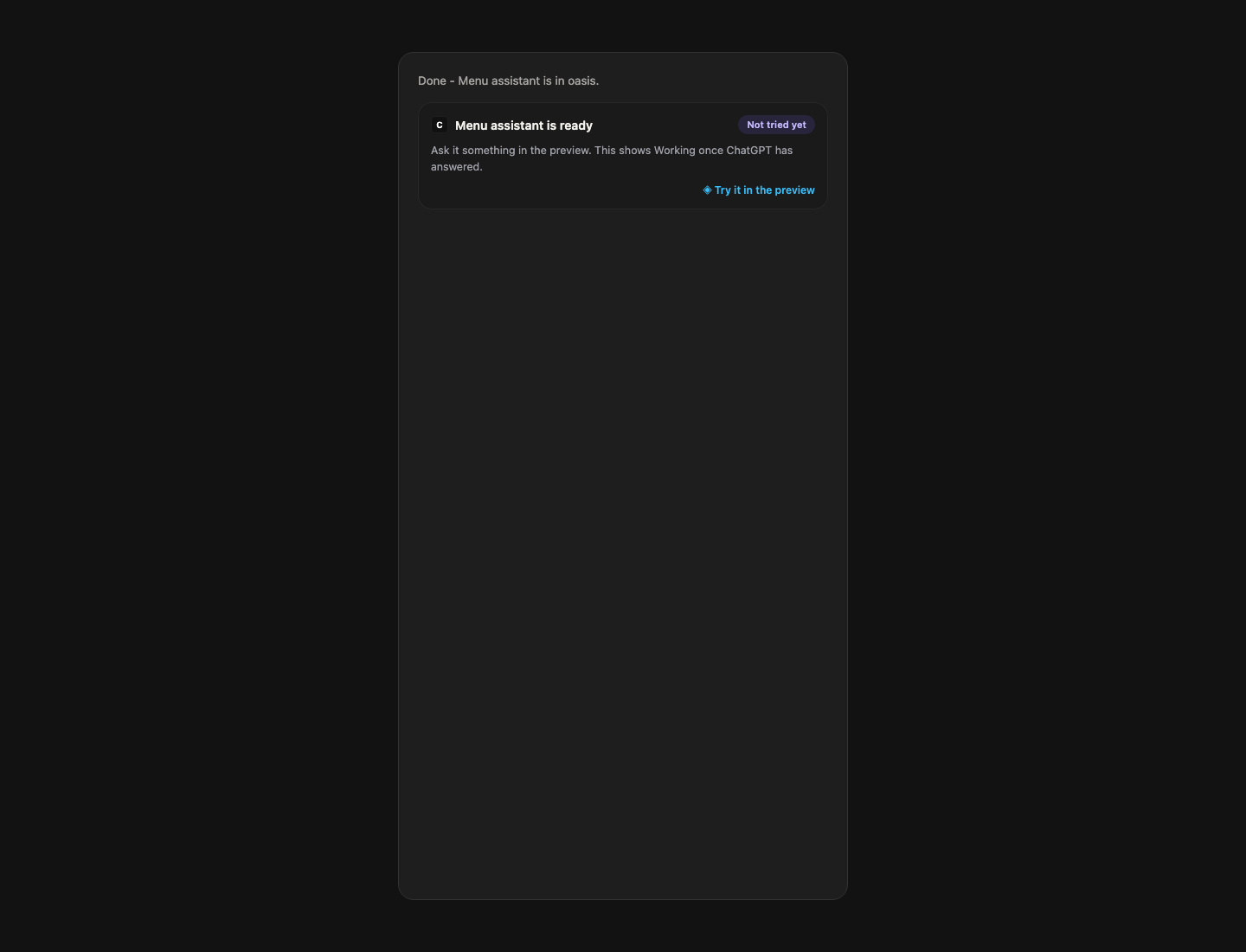Select 'Menu assistant is ready' heading
This screenshot has height=952, width=1246.
click(523, 125)
